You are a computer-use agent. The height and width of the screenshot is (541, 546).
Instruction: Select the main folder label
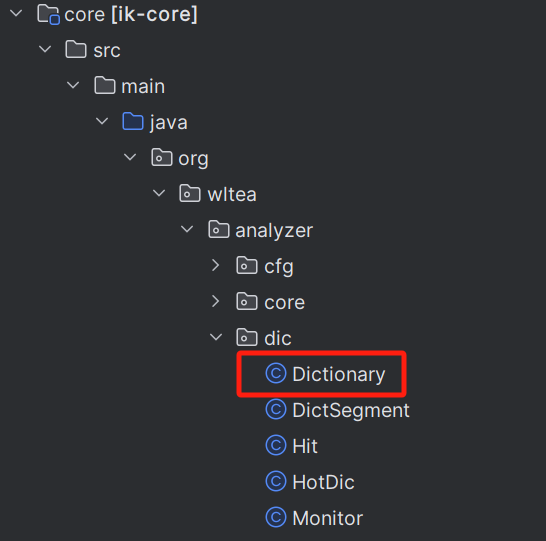tap(143, 86)
